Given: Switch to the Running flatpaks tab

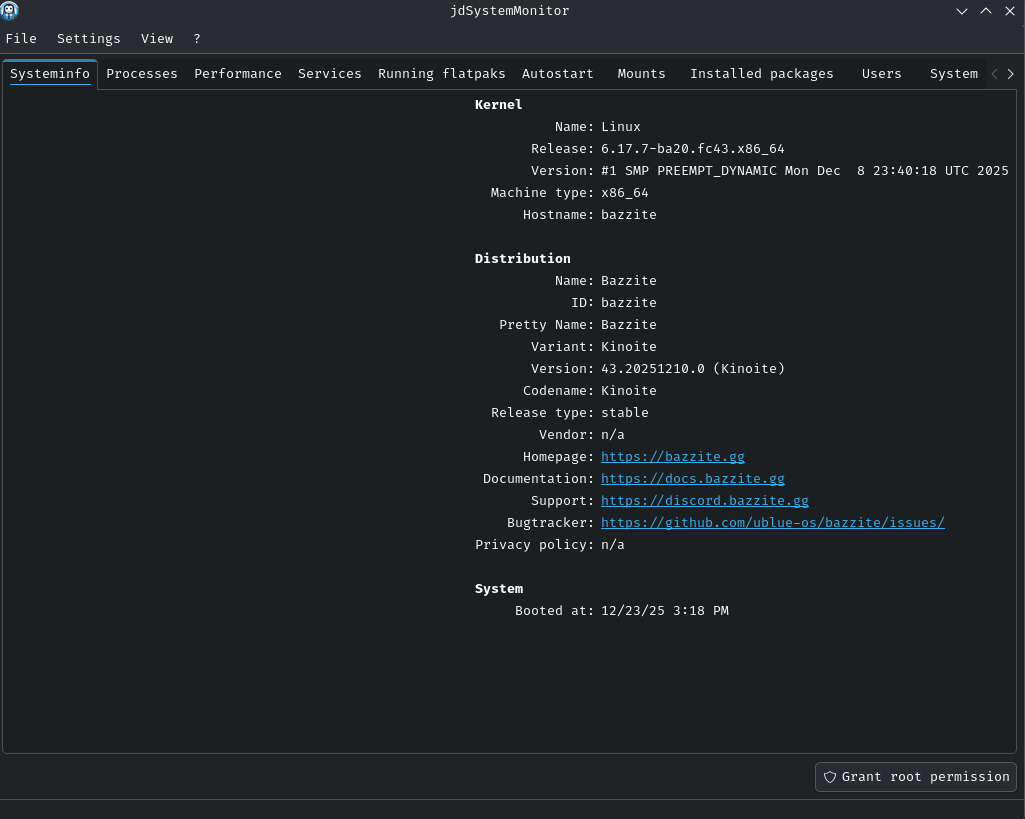Looking at the screenshot, I should point(441,73).
